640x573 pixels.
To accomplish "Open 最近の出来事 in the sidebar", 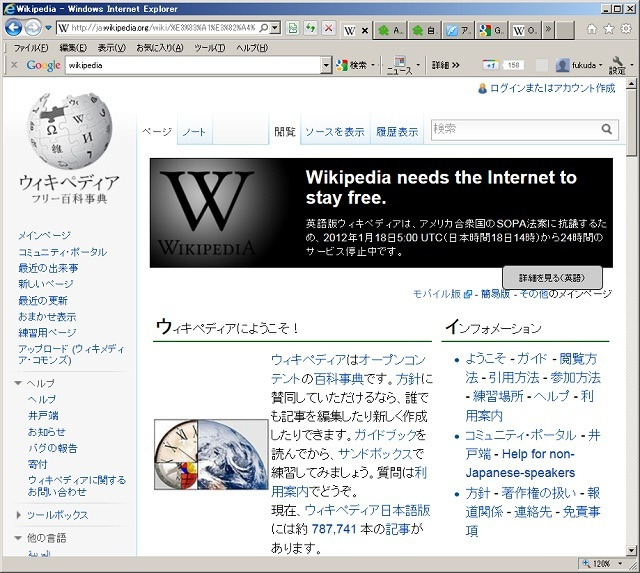I will pyautogui.click(x=48, y=268).
